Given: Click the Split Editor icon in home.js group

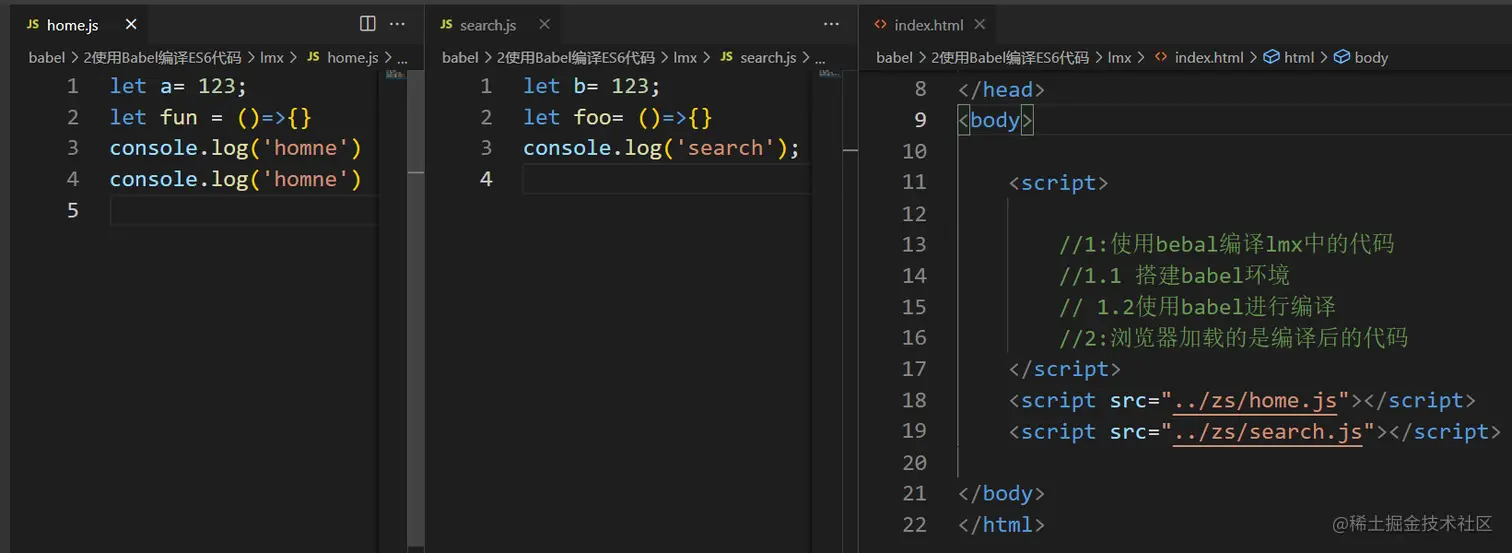Looking at the screenshot, I should (x=368, y=24).
